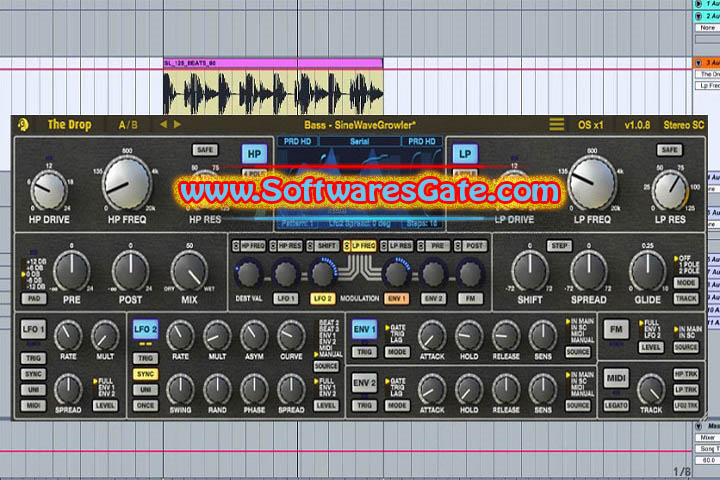Screen dimensions: 720x480
Task: Toggle the large FM section button
Action: pyautogui.click(x=616, y=329)
